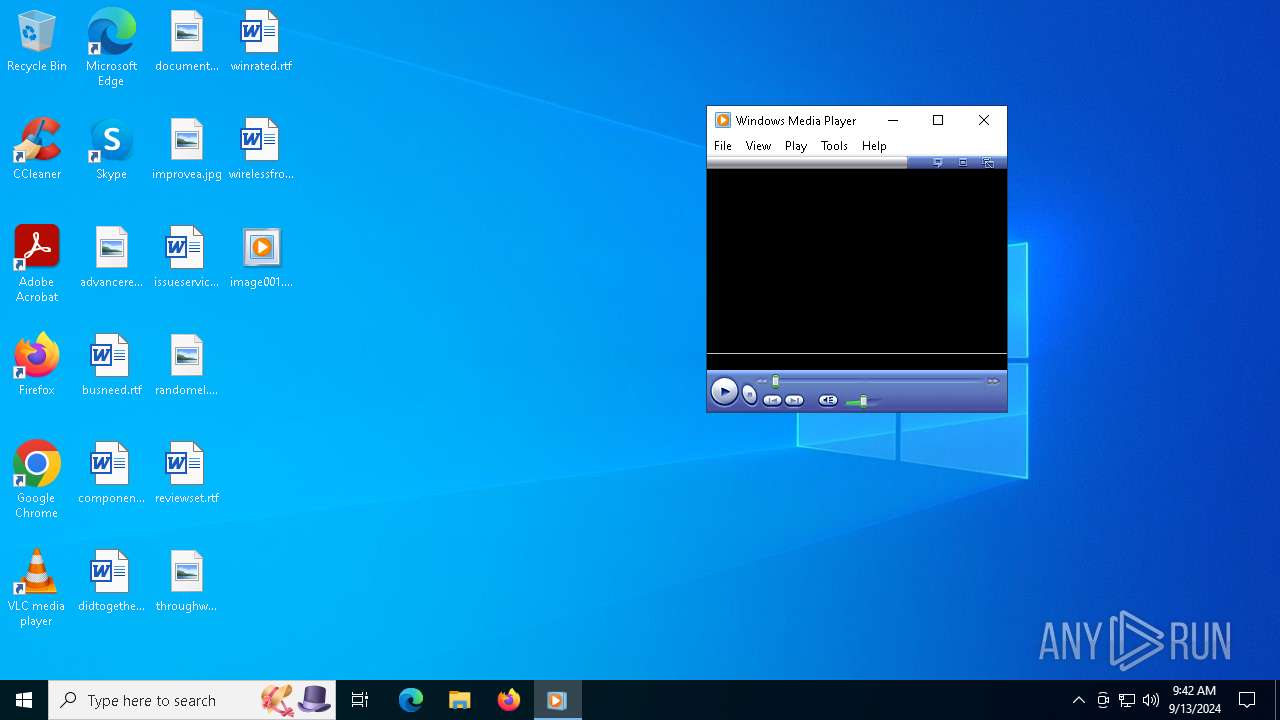Open the View menu
This screenshot has height=720, width=1280.
pos(758,146)
